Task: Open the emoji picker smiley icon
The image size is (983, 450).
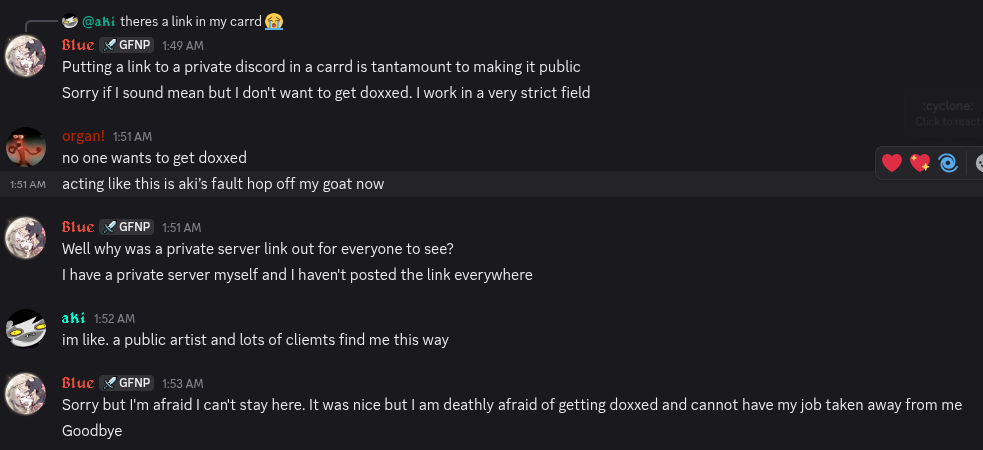Action: [x=978, y=163]
